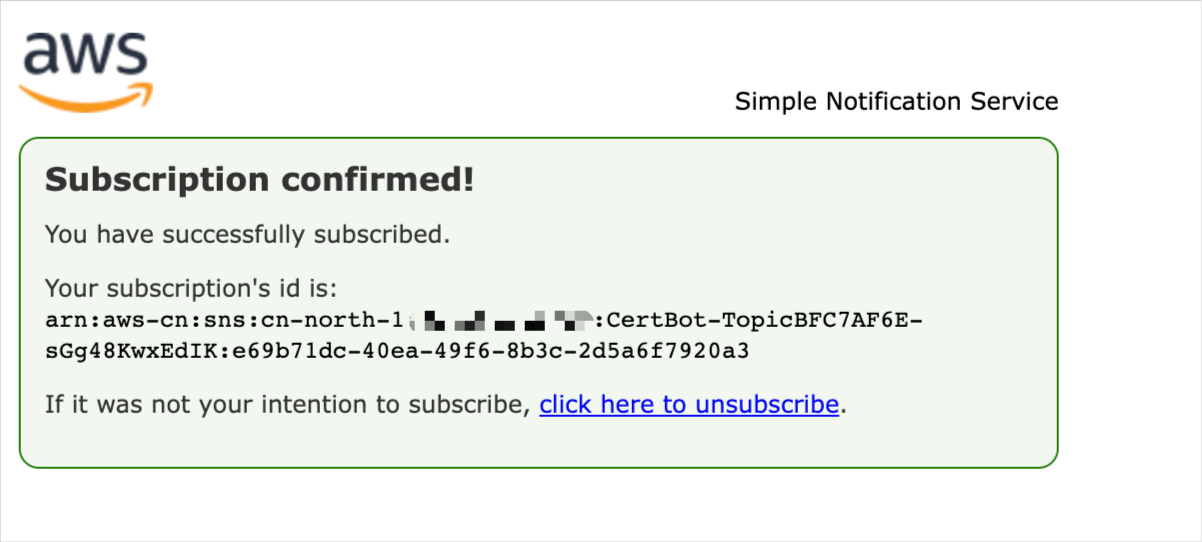Click the AWS logo lettering
This screenshot has width=1202, height=542.
tap(85, 56)
